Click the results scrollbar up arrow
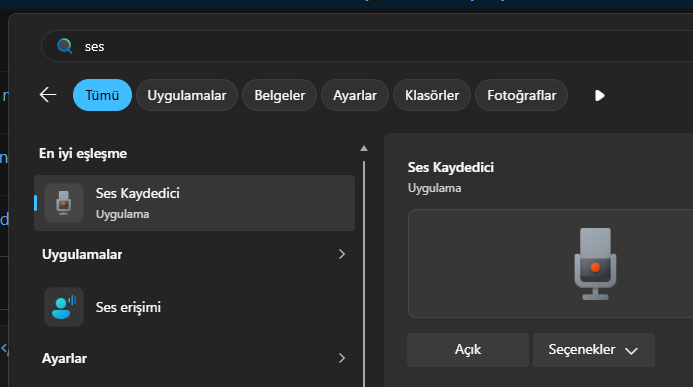 pos(364,148)
